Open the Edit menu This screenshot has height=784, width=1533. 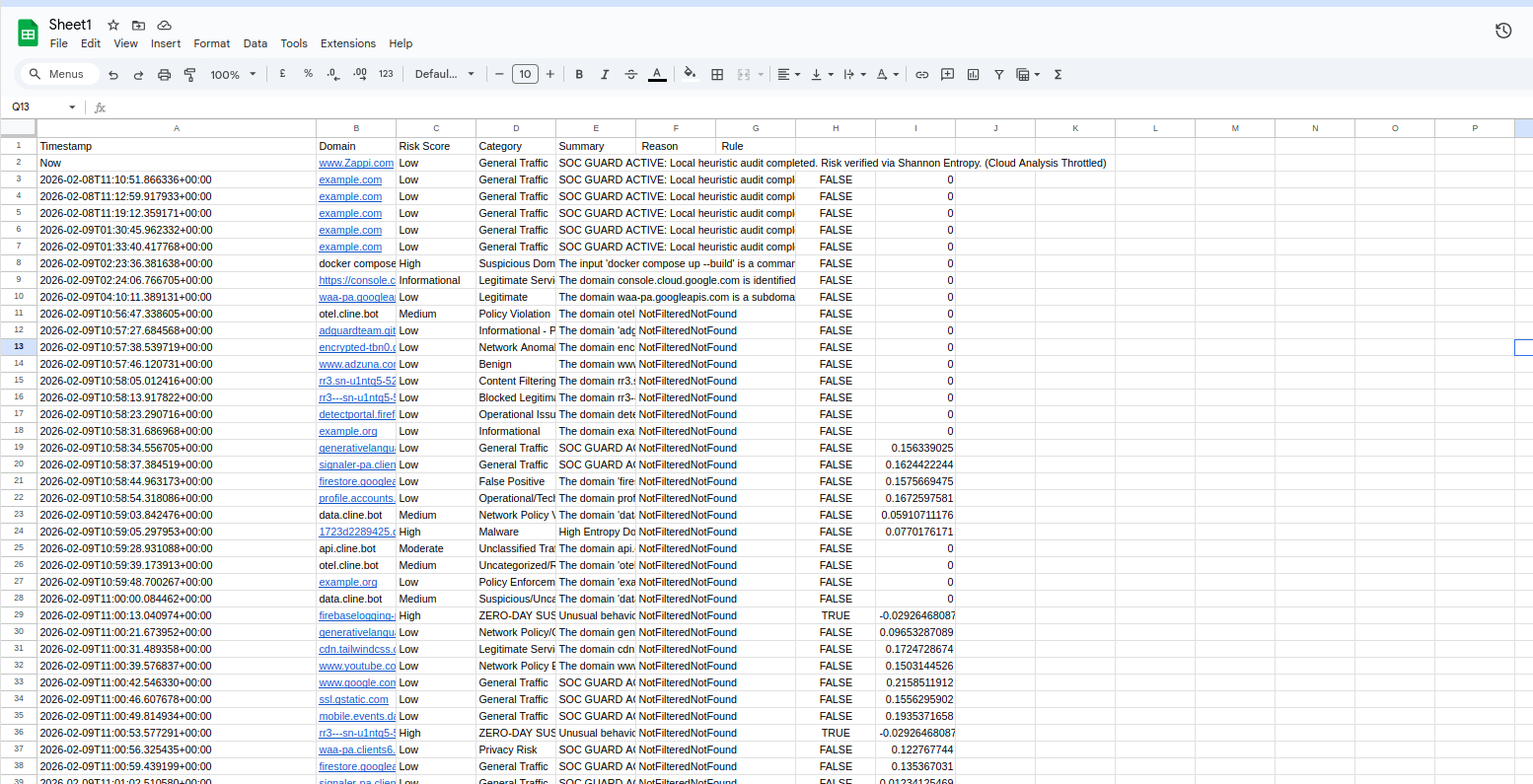91,43
